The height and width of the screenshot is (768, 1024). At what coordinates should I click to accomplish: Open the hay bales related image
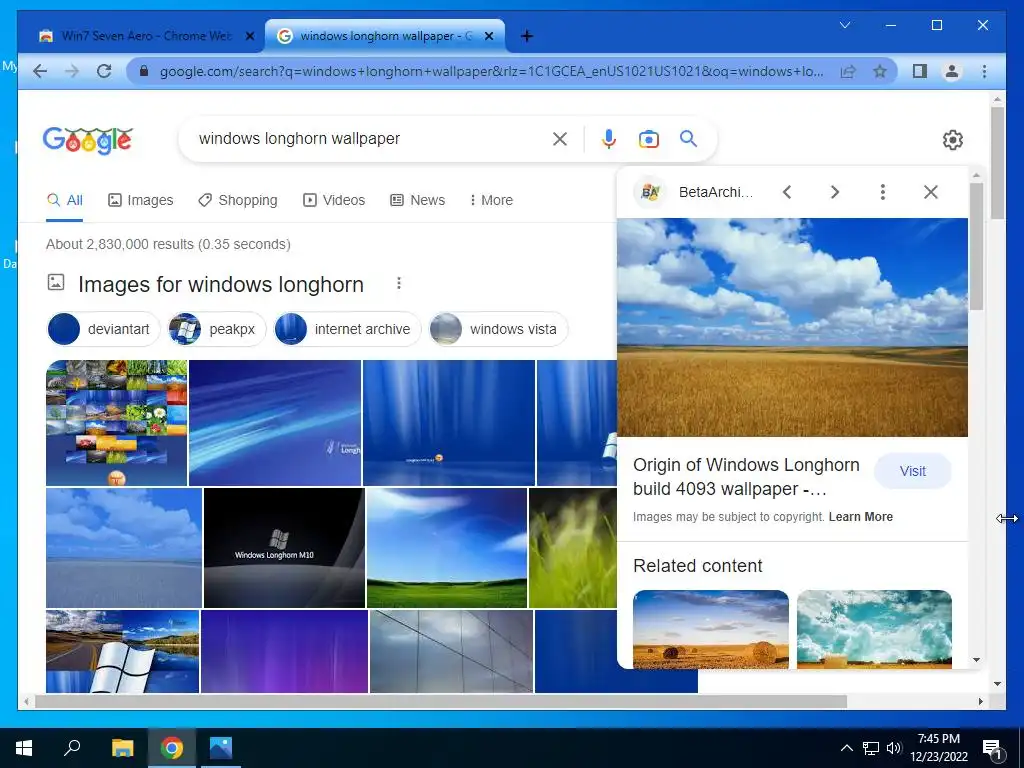click(711, 629)
